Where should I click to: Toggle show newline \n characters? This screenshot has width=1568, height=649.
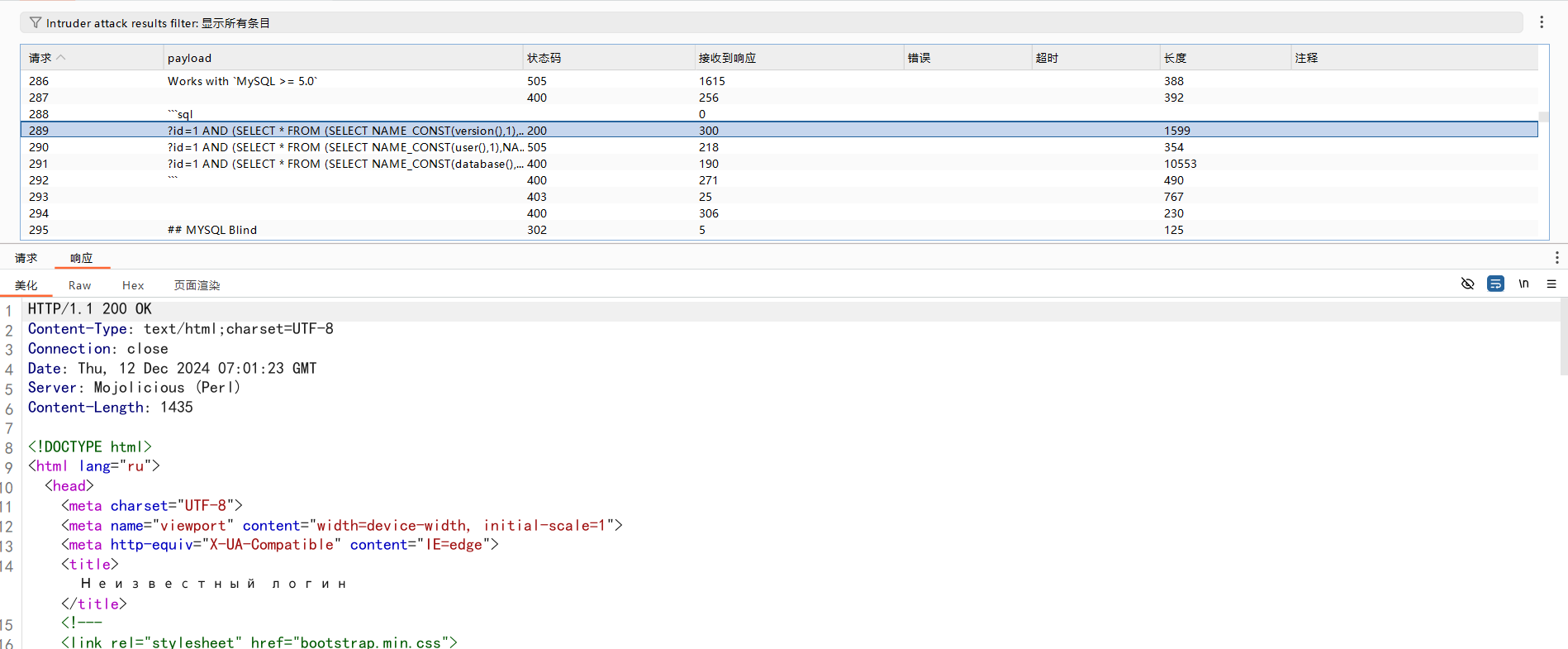coord(1523,284)
